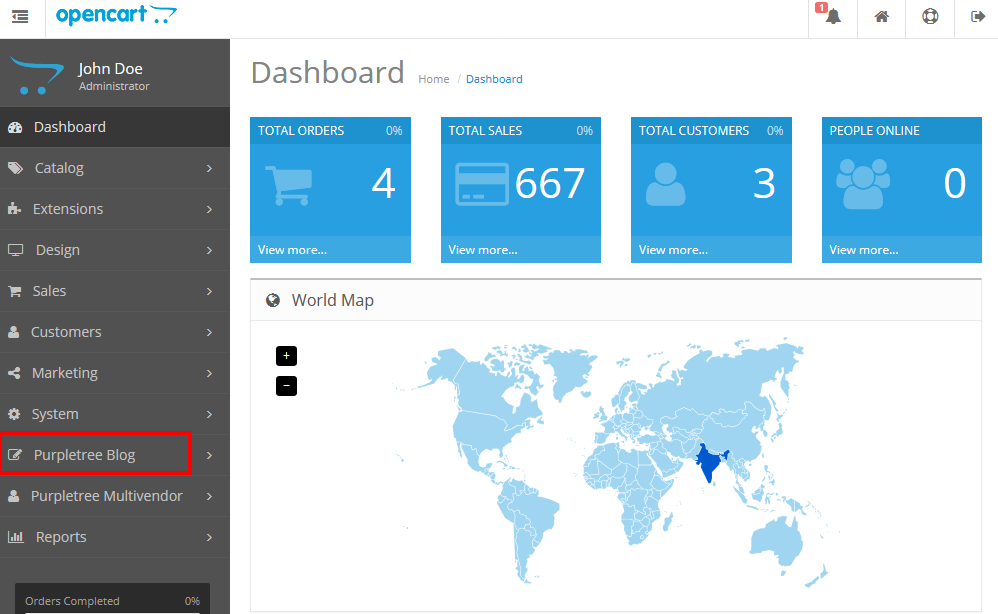The width and height of the screenshot is (998, 614).
Task: Click the Total Sales value 667
Action: pyautogui.click(x=550, y=183)
